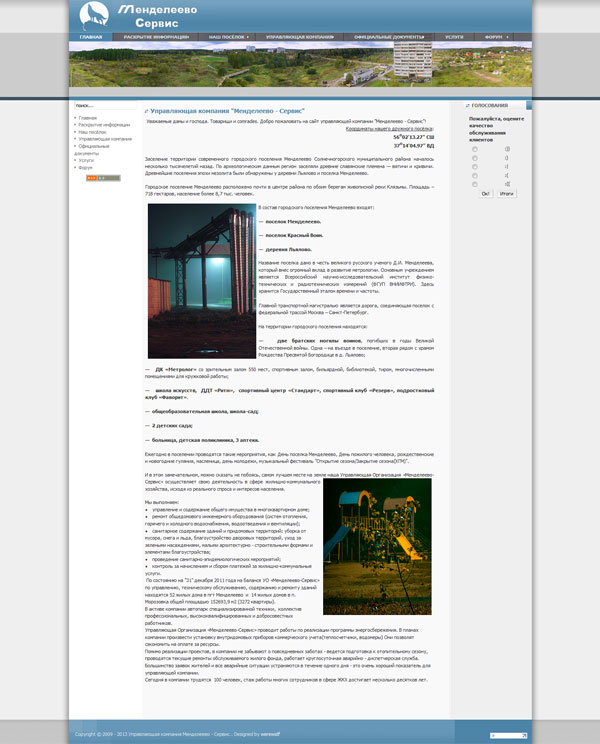Viewport: 600px width, 744px height.
Task: Select the ":((" worst rating radio button
Action: coord(473,183)
